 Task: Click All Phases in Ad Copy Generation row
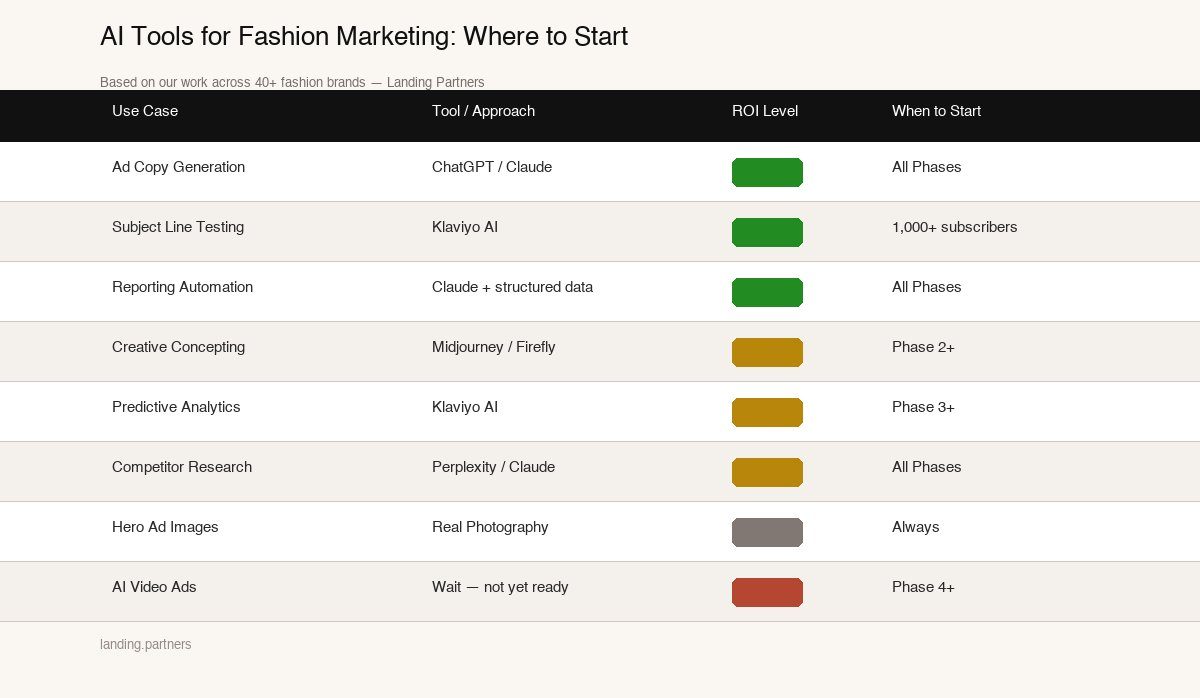click(x=927, y=167)
